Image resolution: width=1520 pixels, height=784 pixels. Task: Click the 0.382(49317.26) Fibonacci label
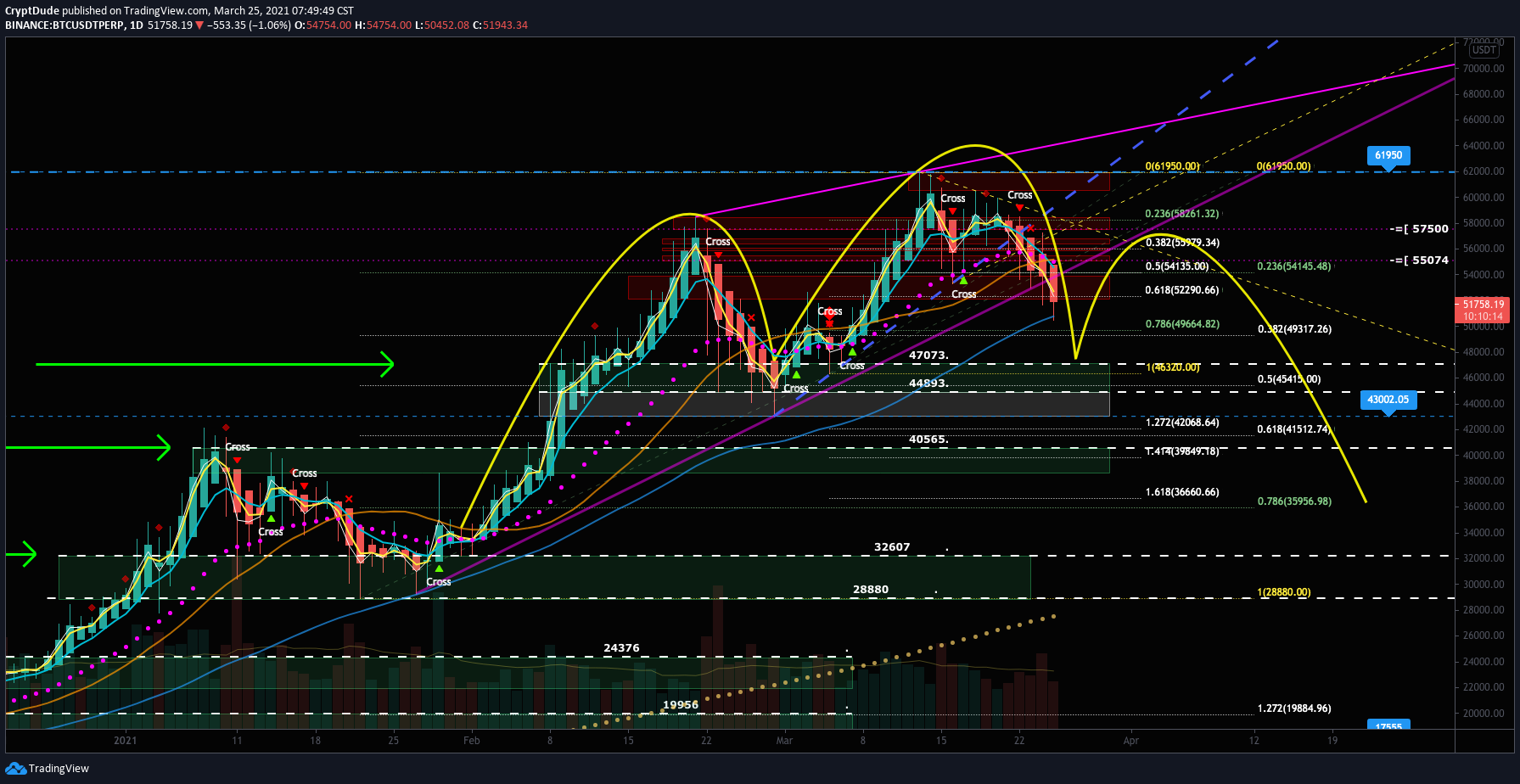pos(1294,329)
